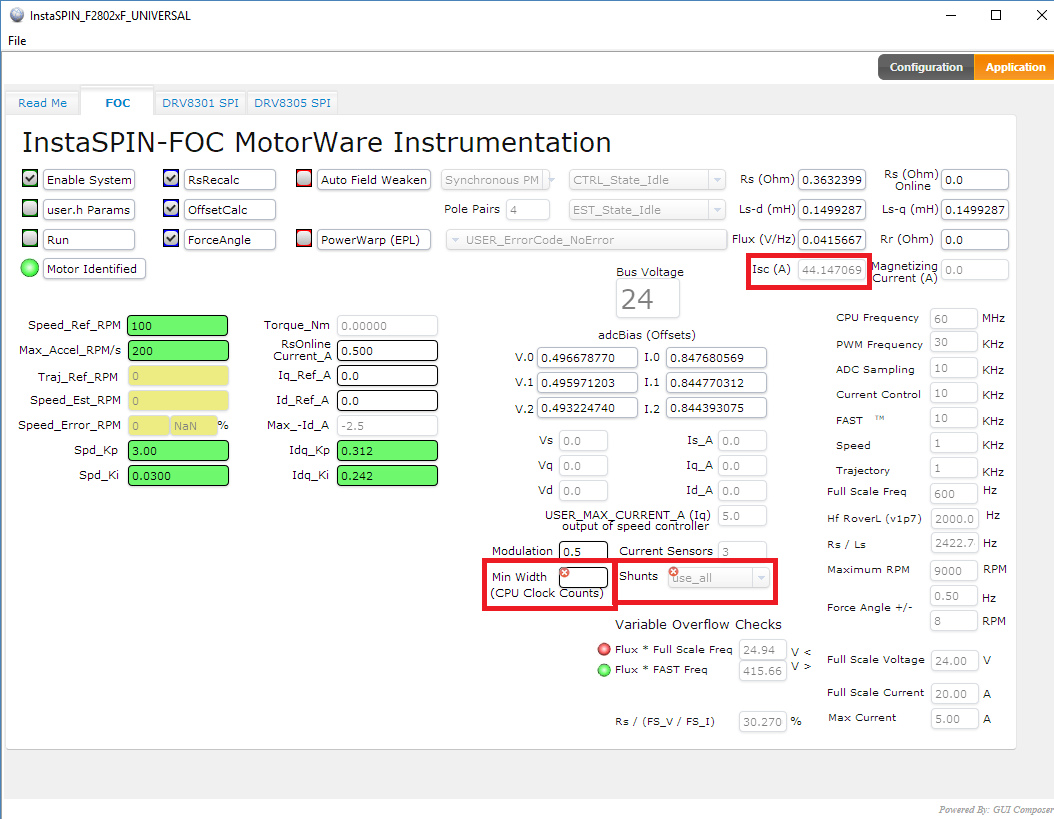Click the red error icon on Min Width field
1054x819 pixels.
[x=565, y=572]
